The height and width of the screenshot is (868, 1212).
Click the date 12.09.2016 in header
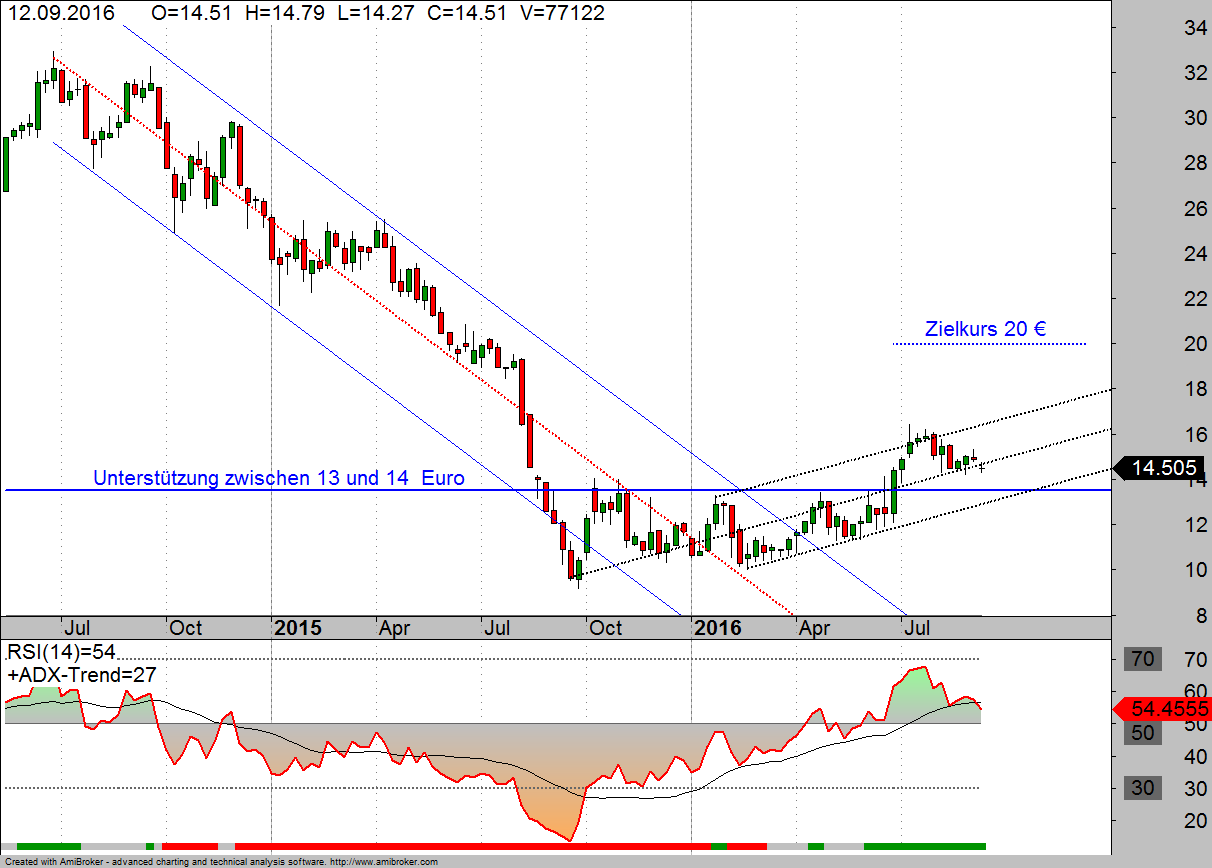pyautogui.click(x=60, y=13)
